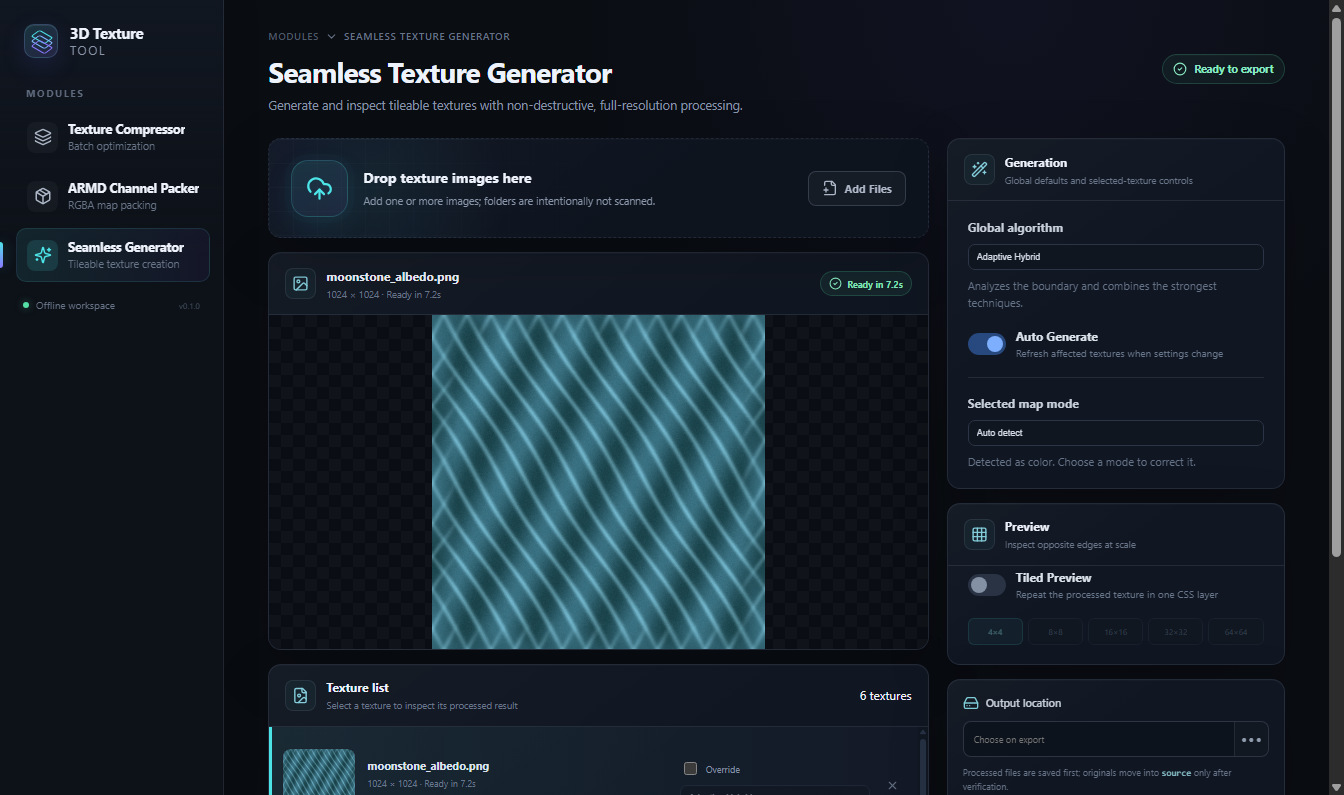This screenshot has width=1344, height=795.
Task: Click the Ready in 7.2s status badge
Action: [866, 284]
